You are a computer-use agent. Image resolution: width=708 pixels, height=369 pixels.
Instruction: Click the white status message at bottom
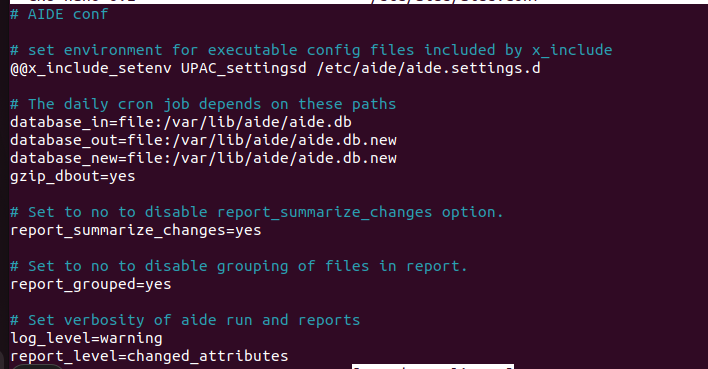(433, 366)
